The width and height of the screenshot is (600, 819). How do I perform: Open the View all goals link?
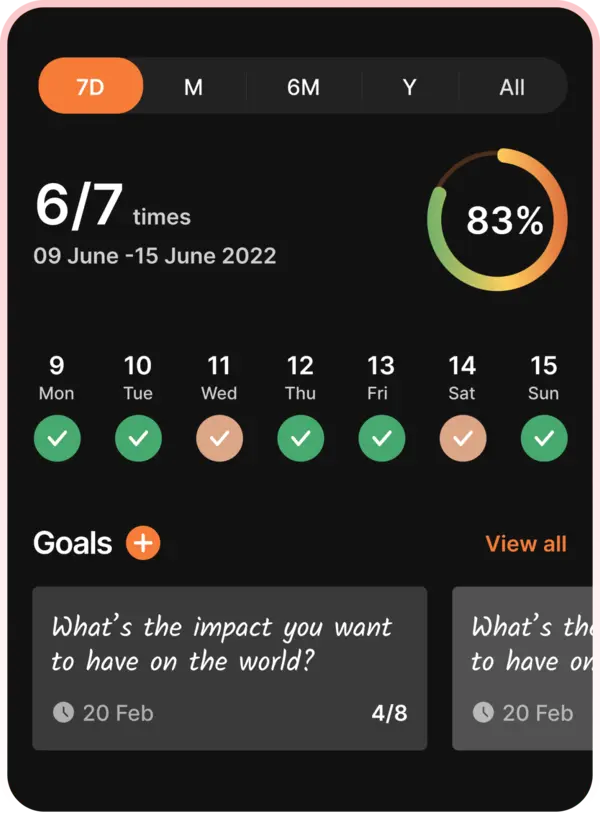click(526, 544)
